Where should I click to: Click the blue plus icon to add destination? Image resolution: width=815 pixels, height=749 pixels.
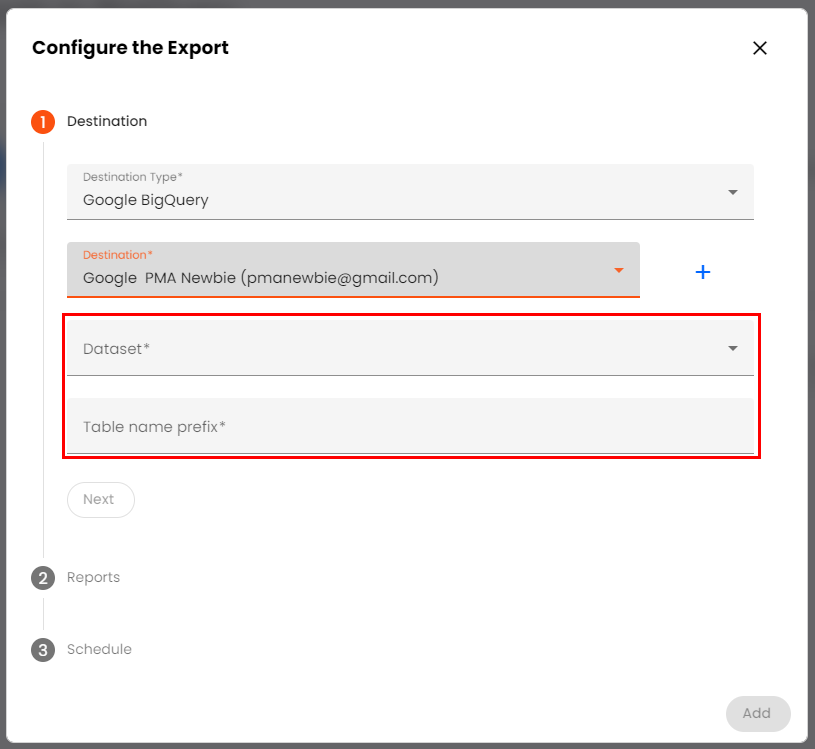point(703,272)
